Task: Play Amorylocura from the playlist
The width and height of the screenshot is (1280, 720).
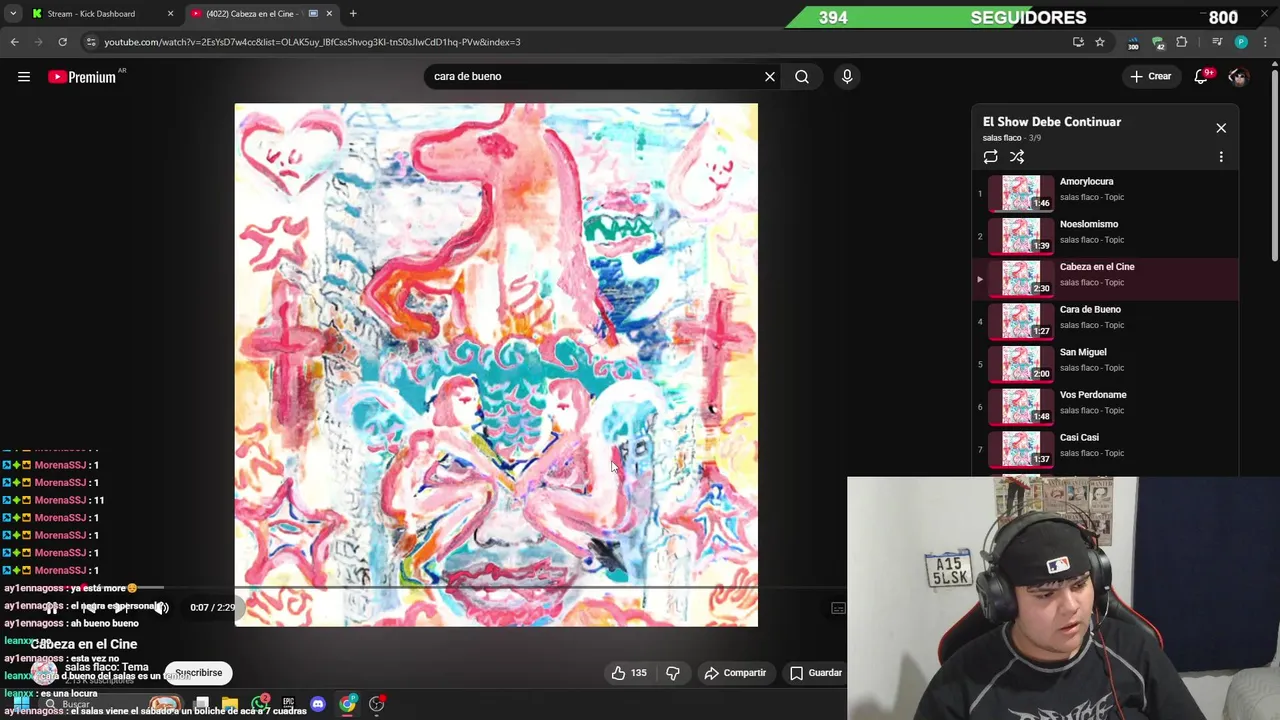Action: pyautogui.click(x=1106, y=193)
